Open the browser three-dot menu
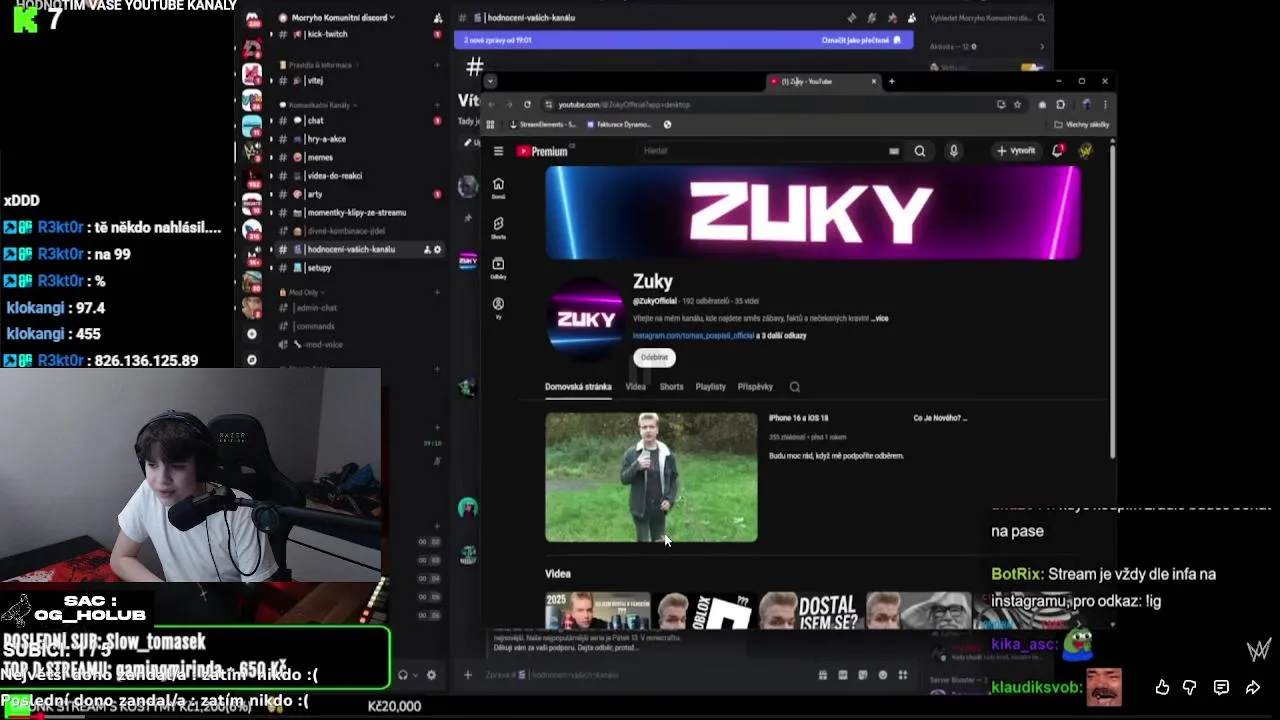The width and height of the screenshot is (1280, 720). 1105,104
